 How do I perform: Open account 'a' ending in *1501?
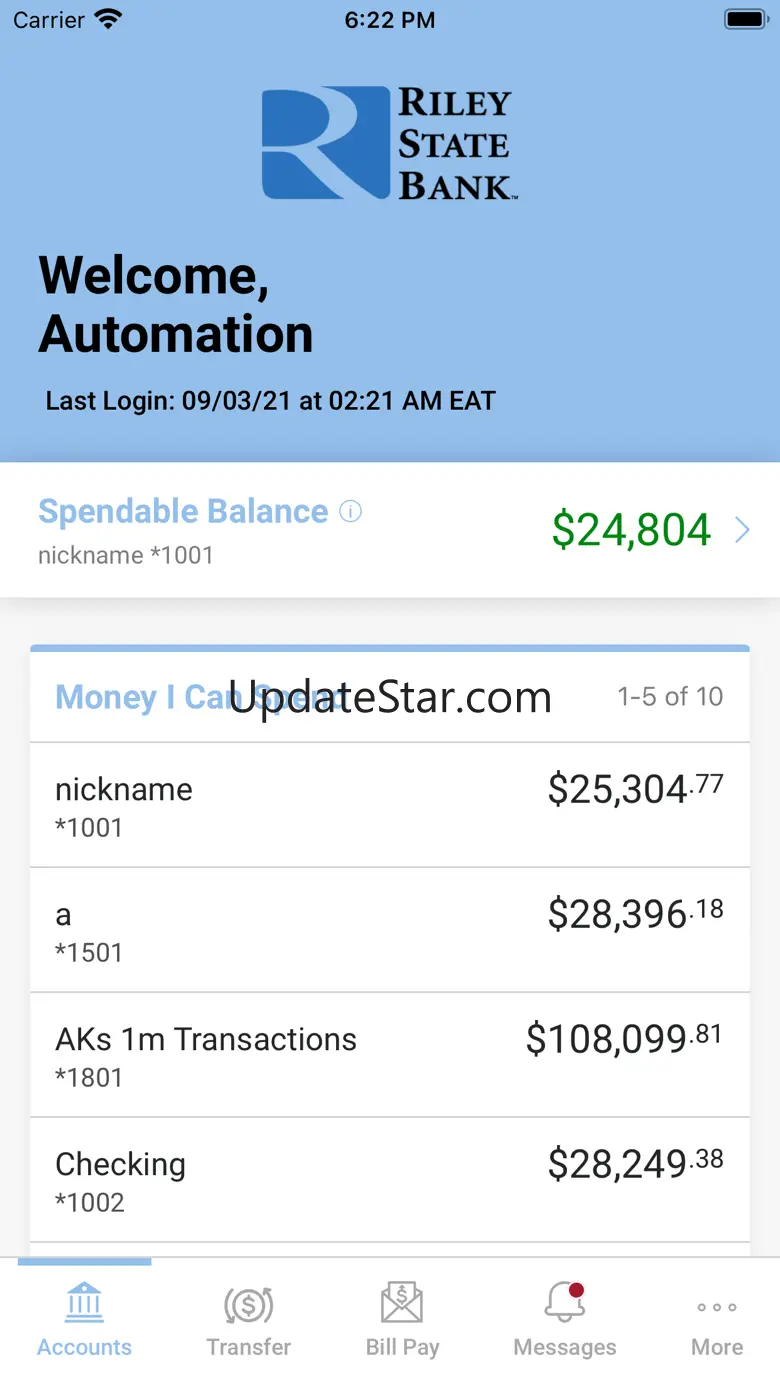[390, 930]
